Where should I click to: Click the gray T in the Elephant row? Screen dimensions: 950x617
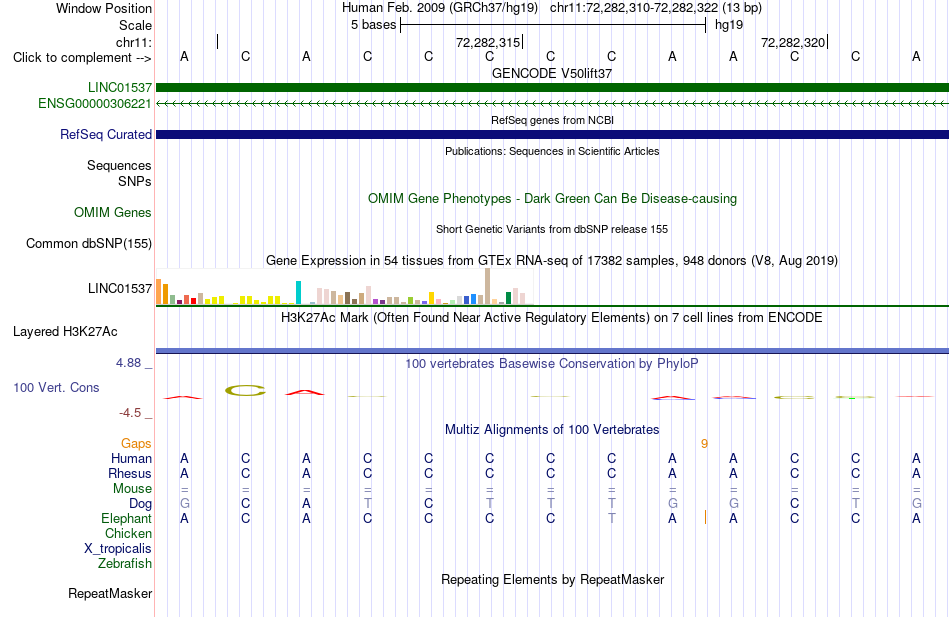pyautogui.click(x=611, y=519)
